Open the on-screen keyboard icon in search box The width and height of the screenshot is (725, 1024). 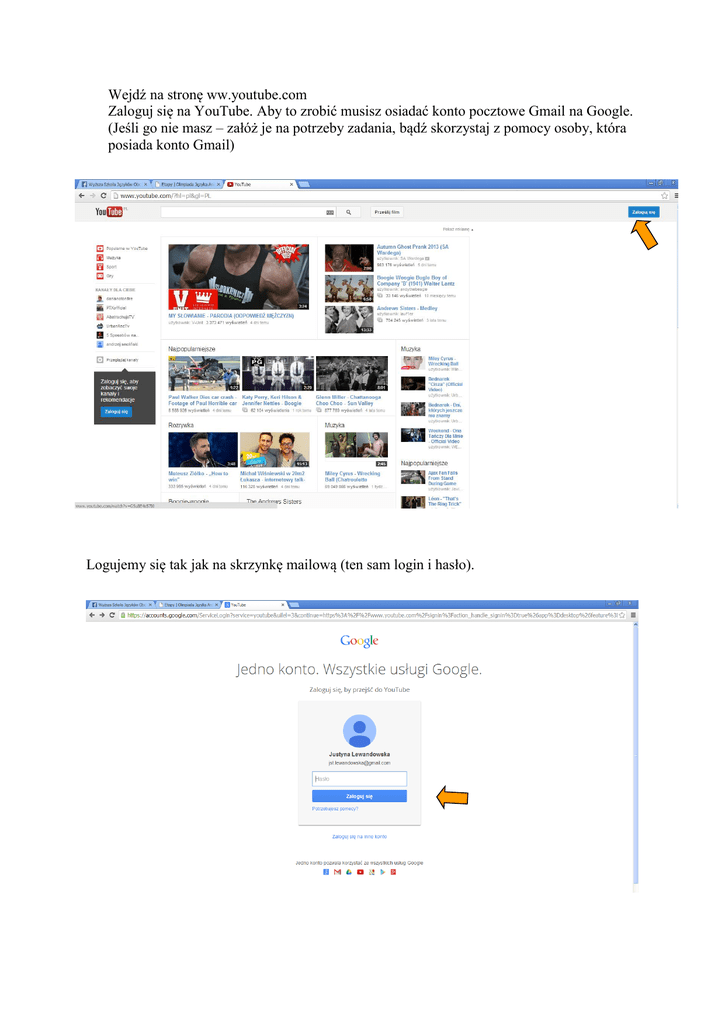pyautogui.click(x=329, y=212)
